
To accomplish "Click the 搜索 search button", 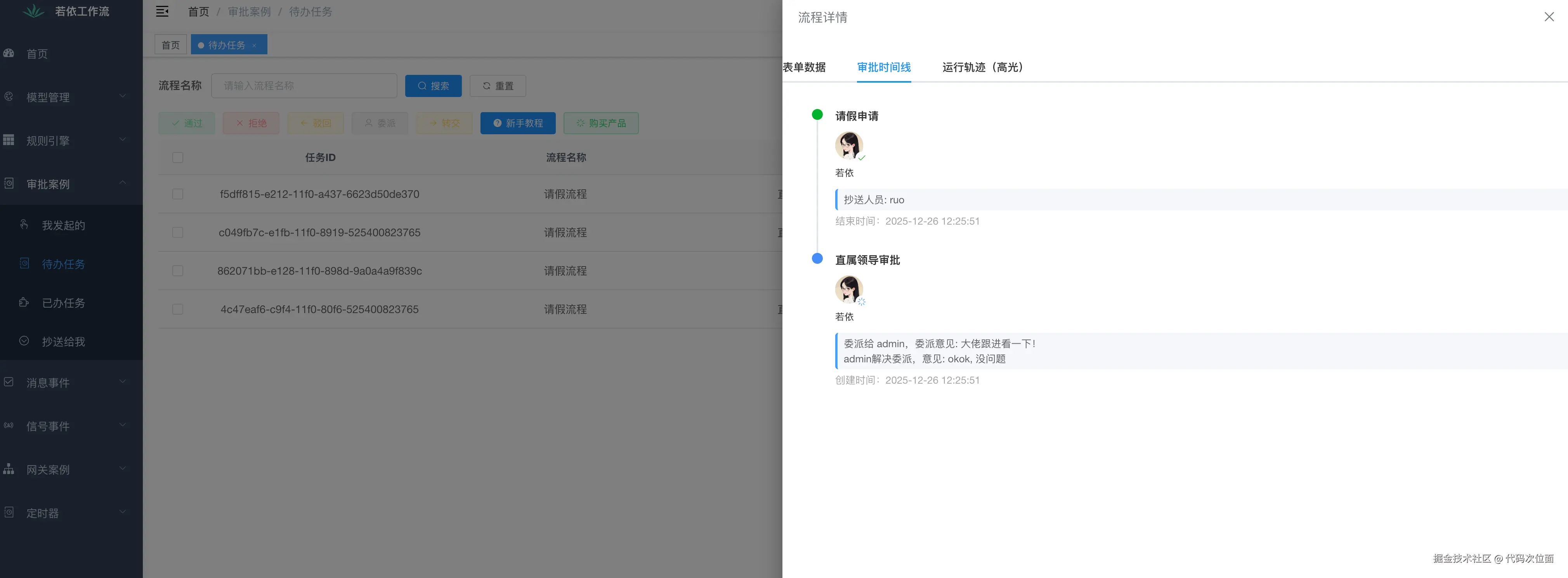I will [434, 87].
